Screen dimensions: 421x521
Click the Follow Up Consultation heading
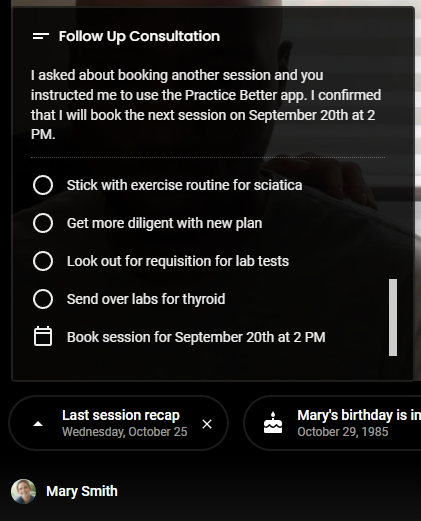point(139,36)
